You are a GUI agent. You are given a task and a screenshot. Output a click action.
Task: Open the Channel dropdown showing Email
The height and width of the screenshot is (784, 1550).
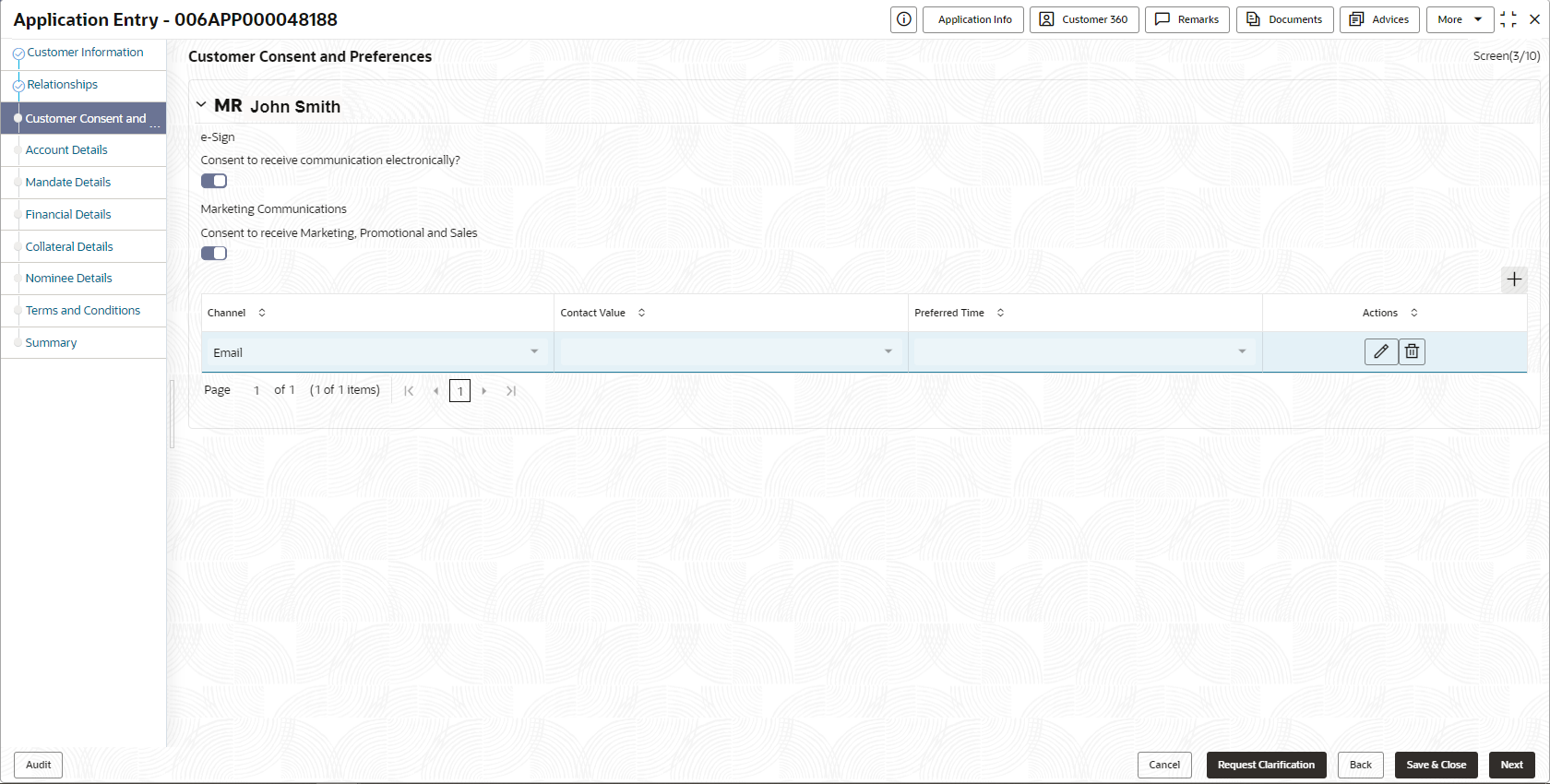376,352
